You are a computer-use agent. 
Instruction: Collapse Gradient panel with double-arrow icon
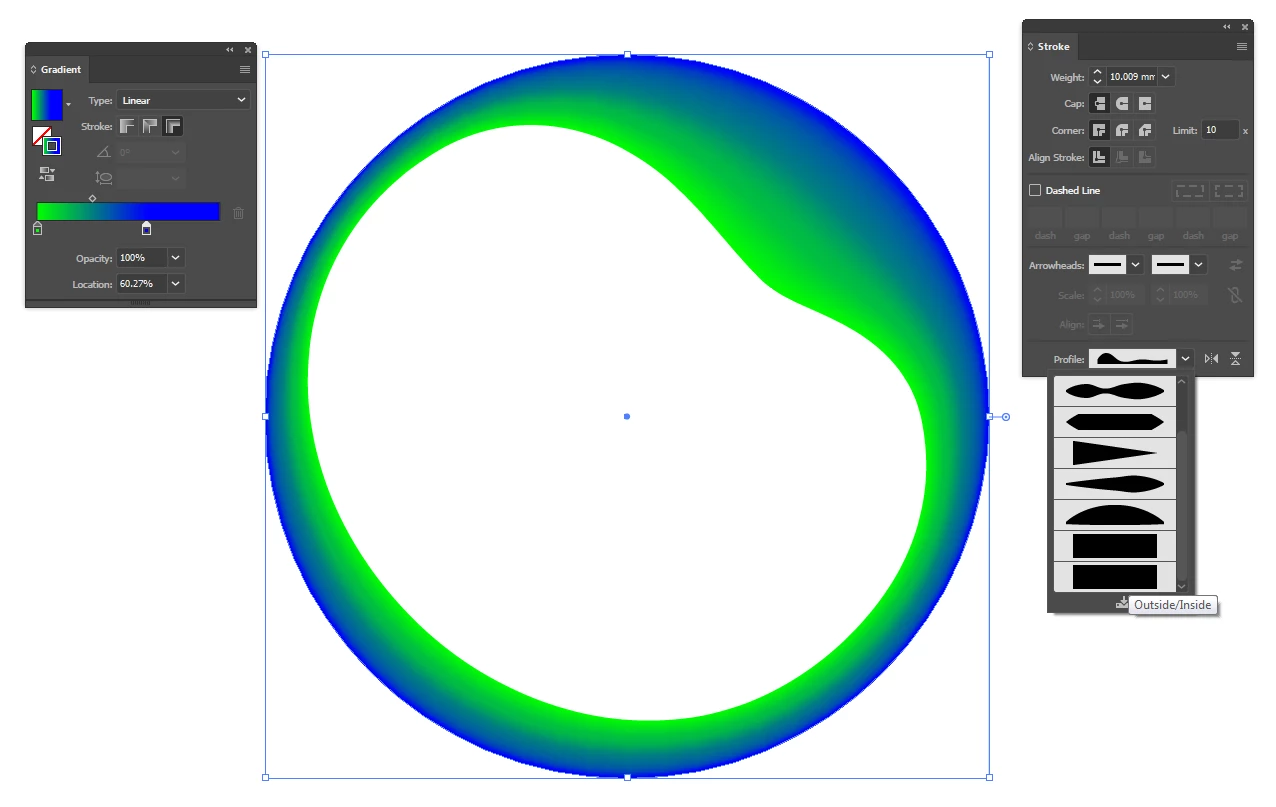(230, 49)
